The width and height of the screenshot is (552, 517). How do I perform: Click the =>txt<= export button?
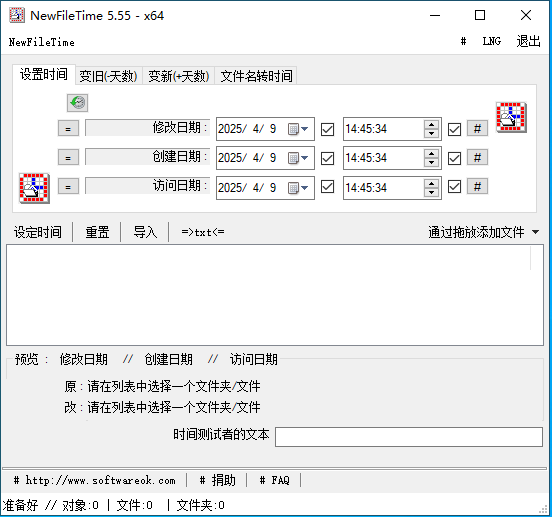point(203,232)
